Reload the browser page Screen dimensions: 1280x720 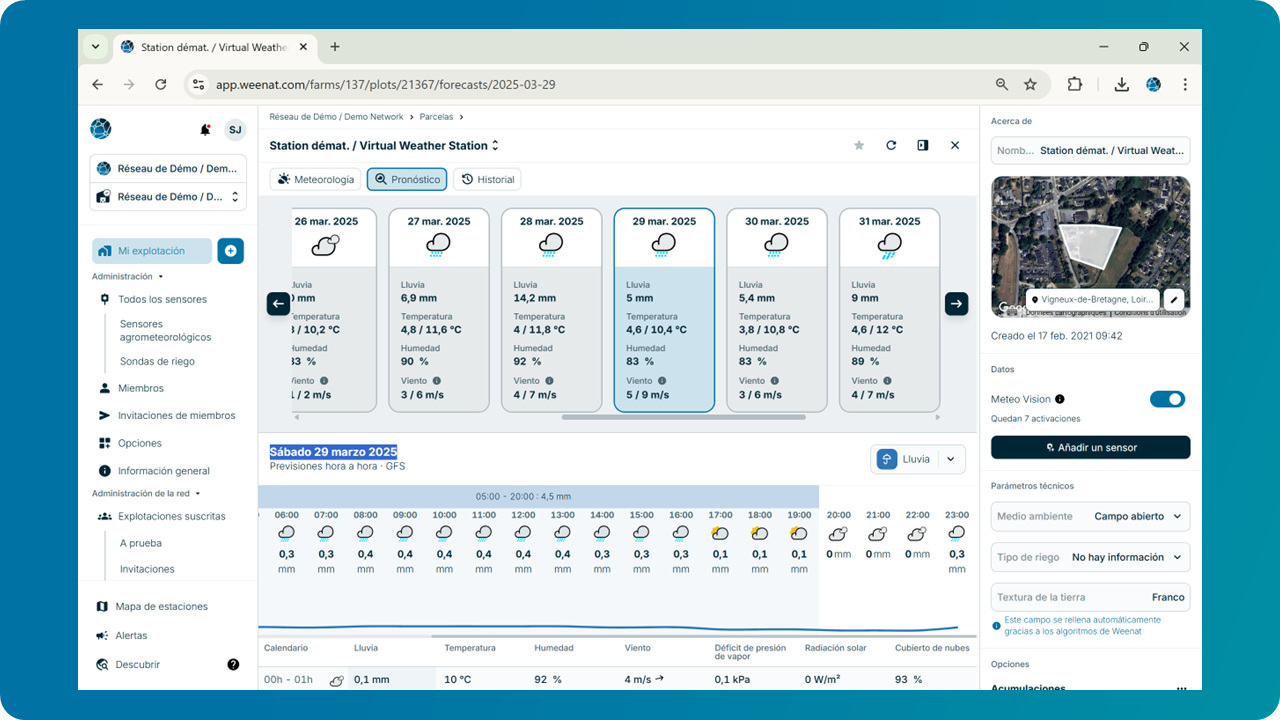[x=160, y=85]
